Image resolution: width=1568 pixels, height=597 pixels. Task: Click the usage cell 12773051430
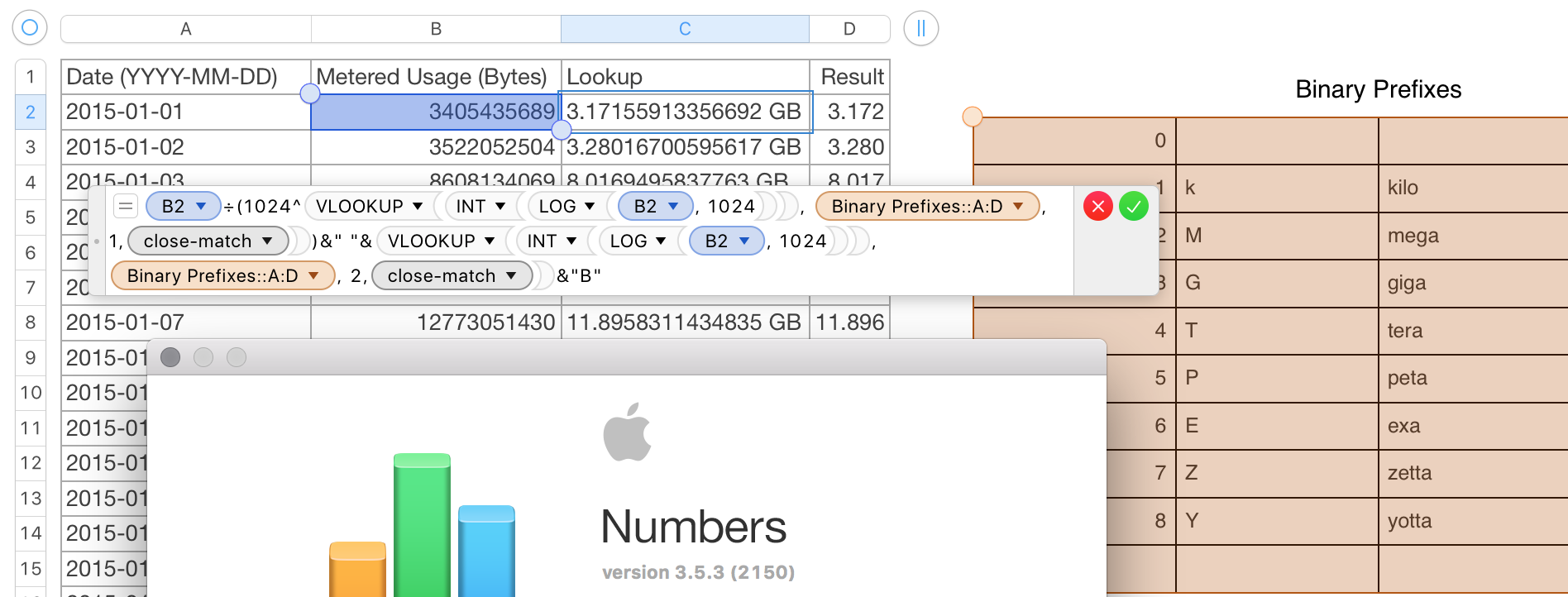point(436,322)
